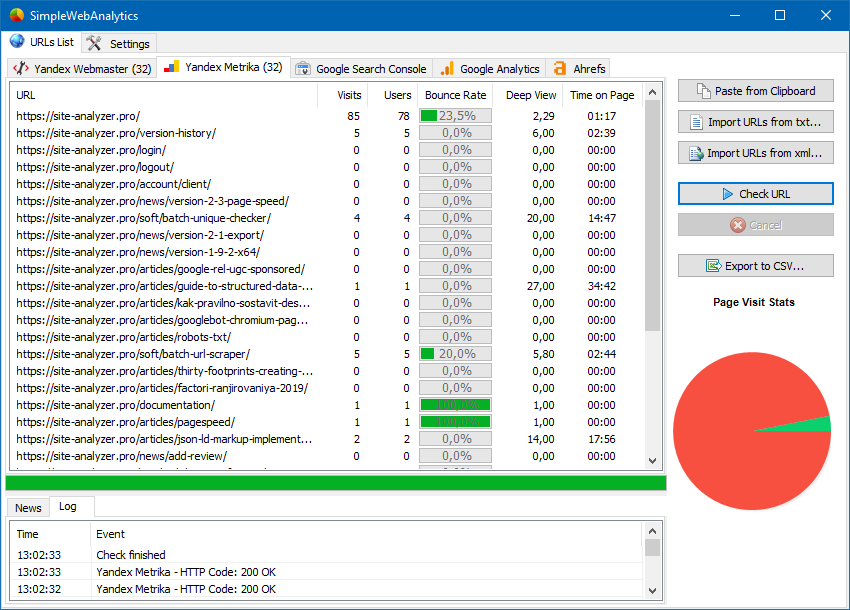
Task: Click the SimpleWebAnalytics app logo icon
Action: pos(14,16)
